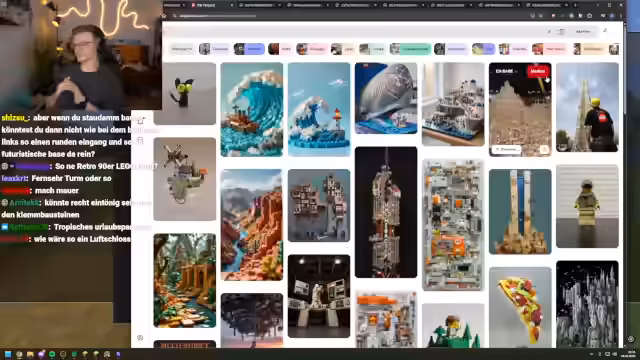Click the green Spotify icon in the taskbar
640x360 pixels.
point(52,354)
